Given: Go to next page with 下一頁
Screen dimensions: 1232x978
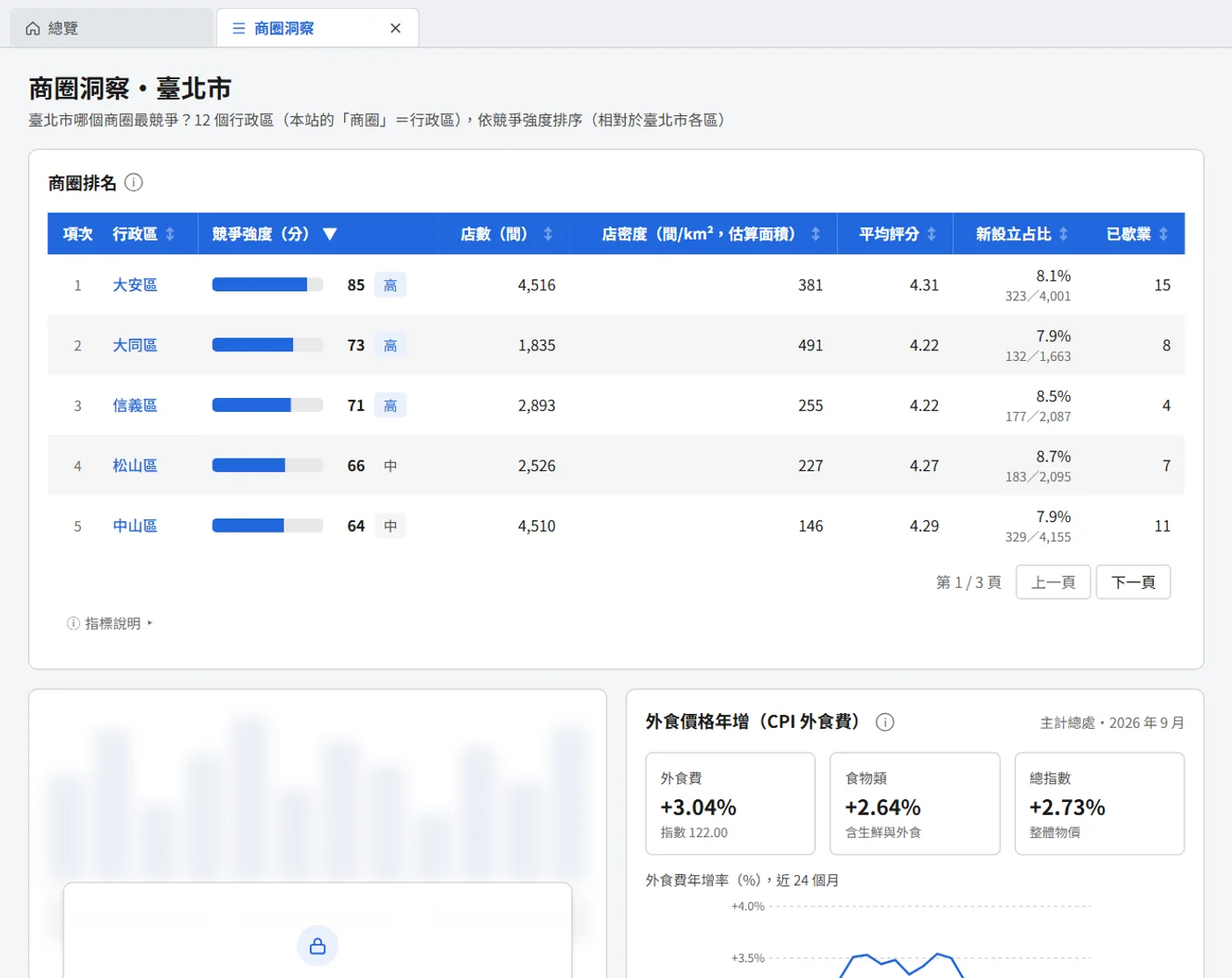Looking at the screenshot, I should click(1133, 582).
